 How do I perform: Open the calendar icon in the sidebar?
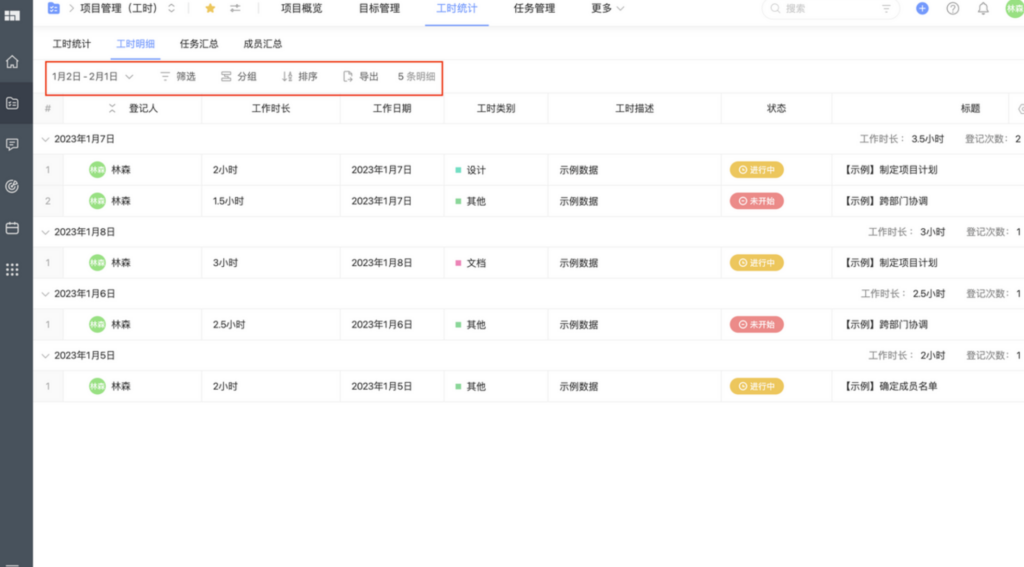click(x=12, y=228)
